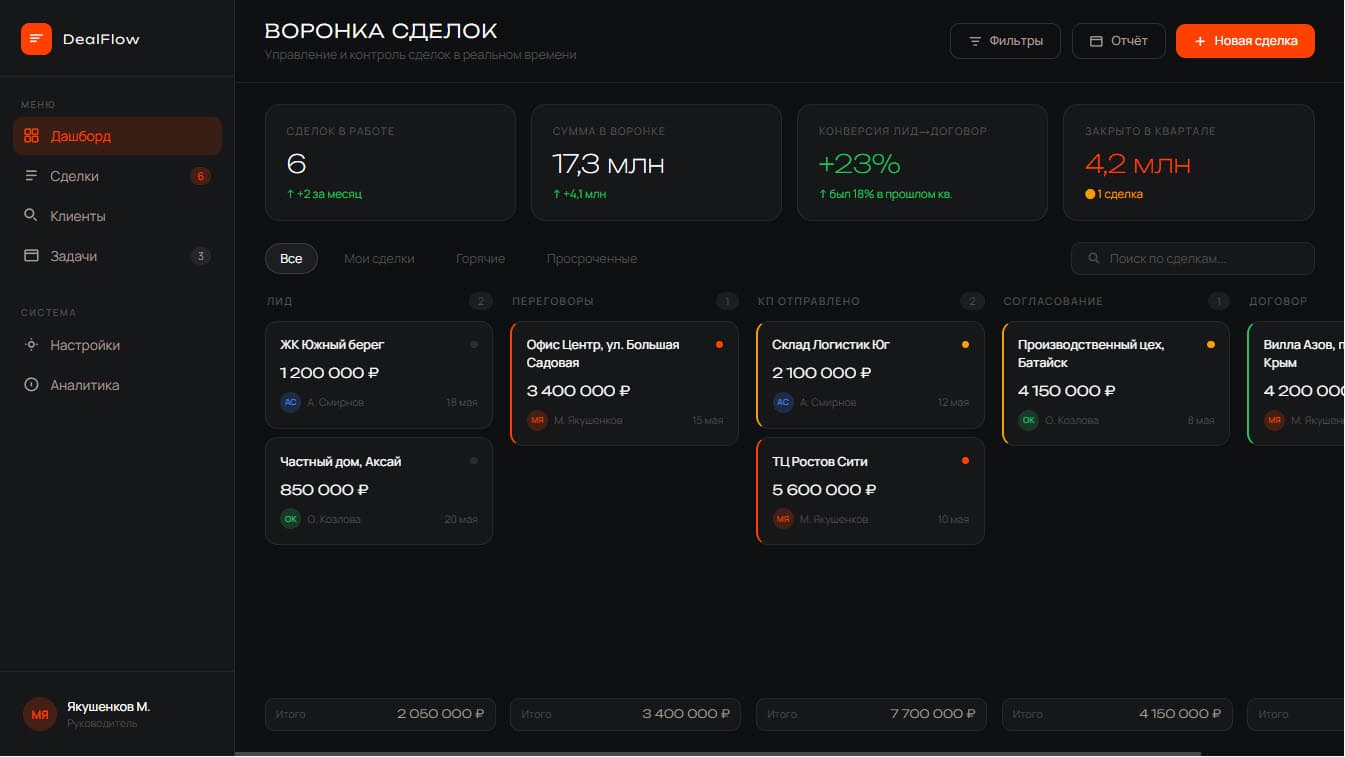Click the count badge next to ЛИД column
1345x757 pixels.
(481, 301)
